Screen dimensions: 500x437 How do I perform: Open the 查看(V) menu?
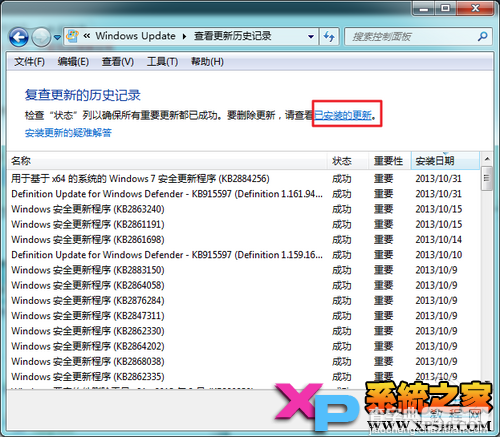point(118,62)
